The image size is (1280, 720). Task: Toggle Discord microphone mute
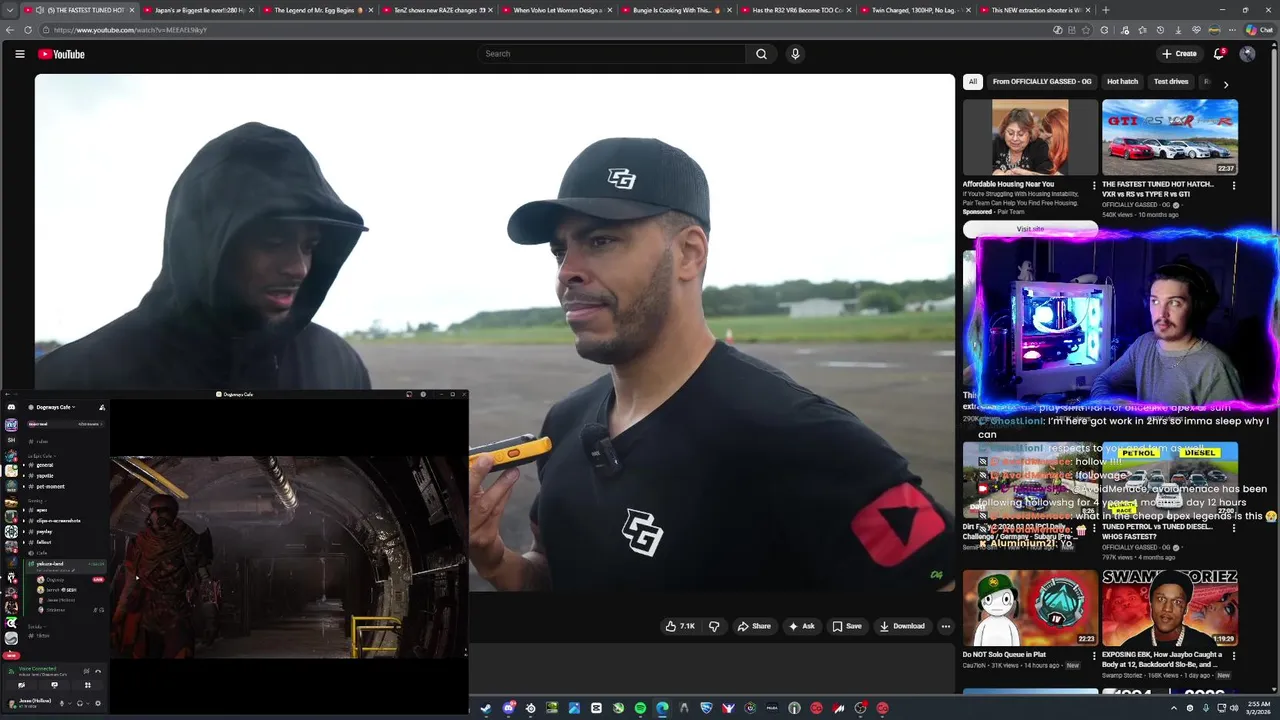tap(62, 703)
